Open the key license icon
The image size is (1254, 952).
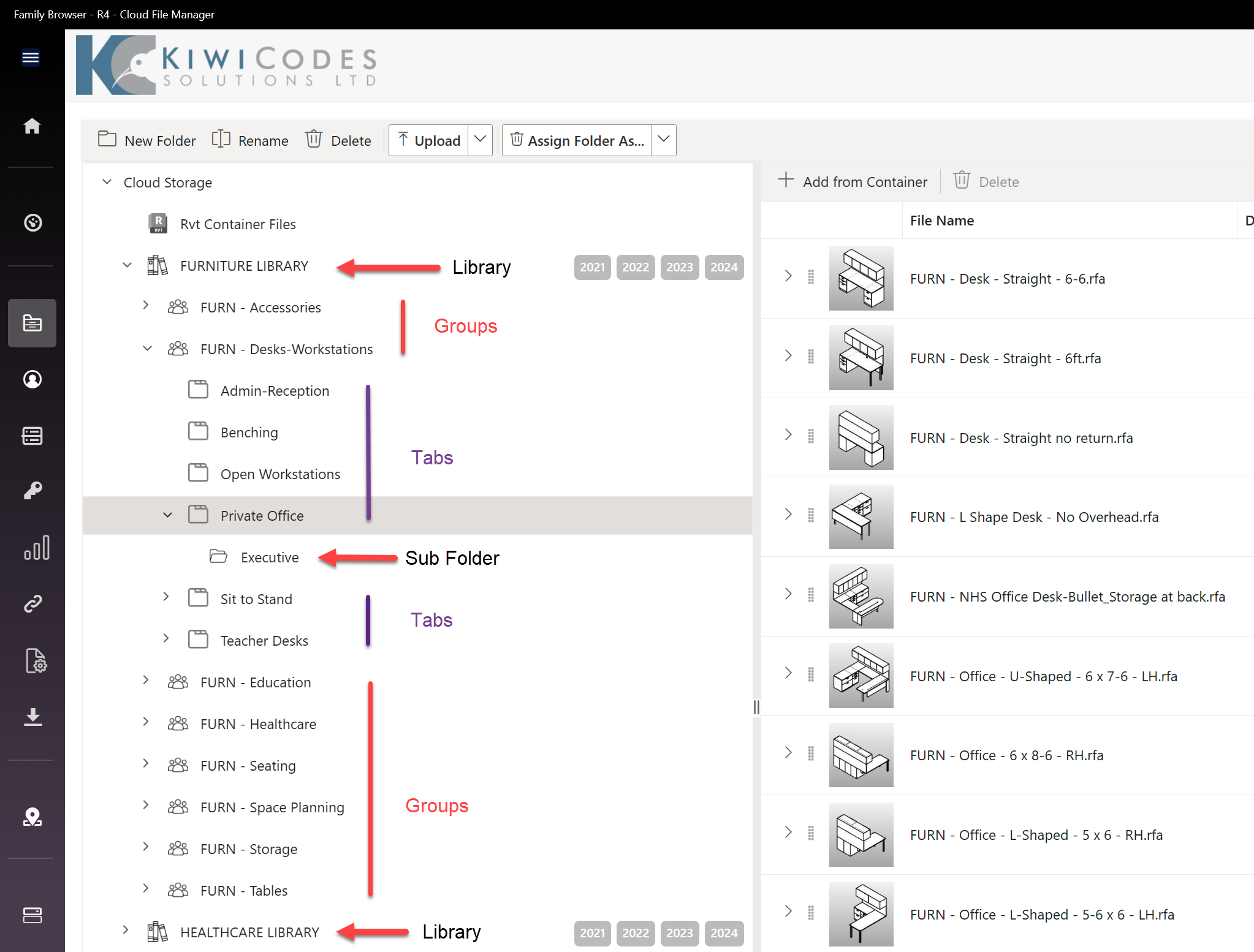coord(32,491)
